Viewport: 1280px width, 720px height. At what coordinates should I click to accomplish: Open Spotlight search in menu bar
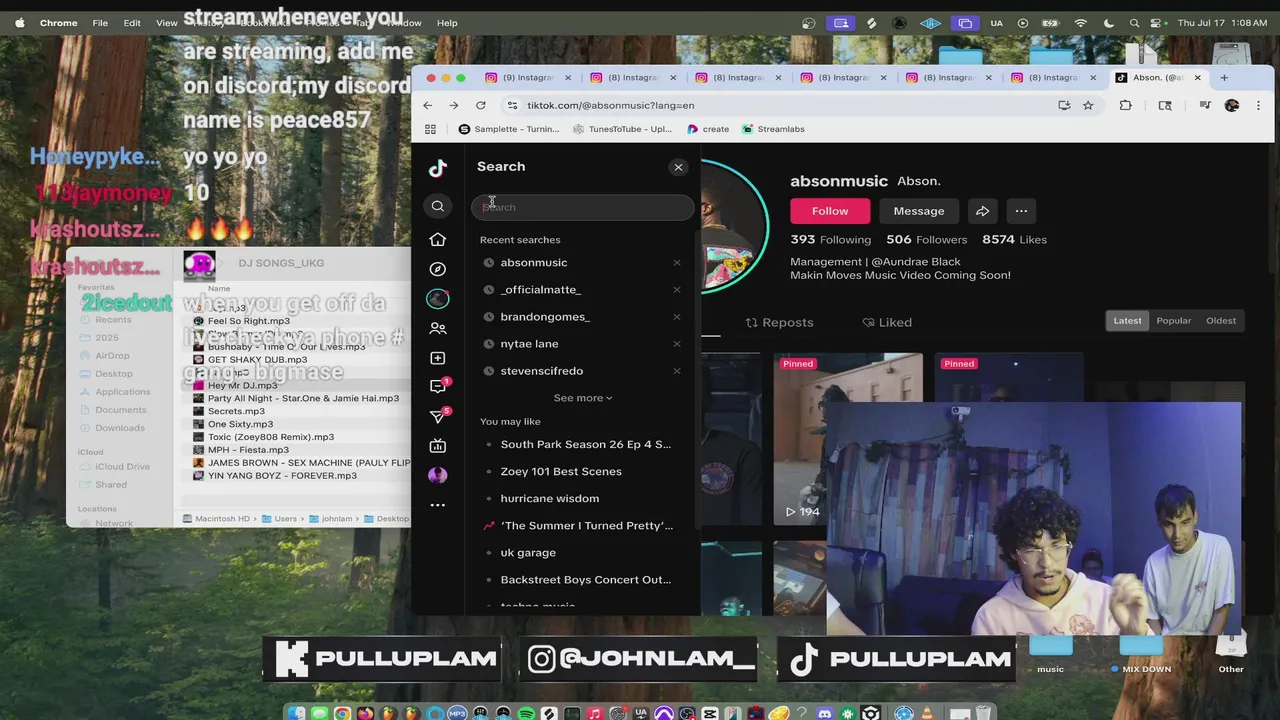[1134, 23]
